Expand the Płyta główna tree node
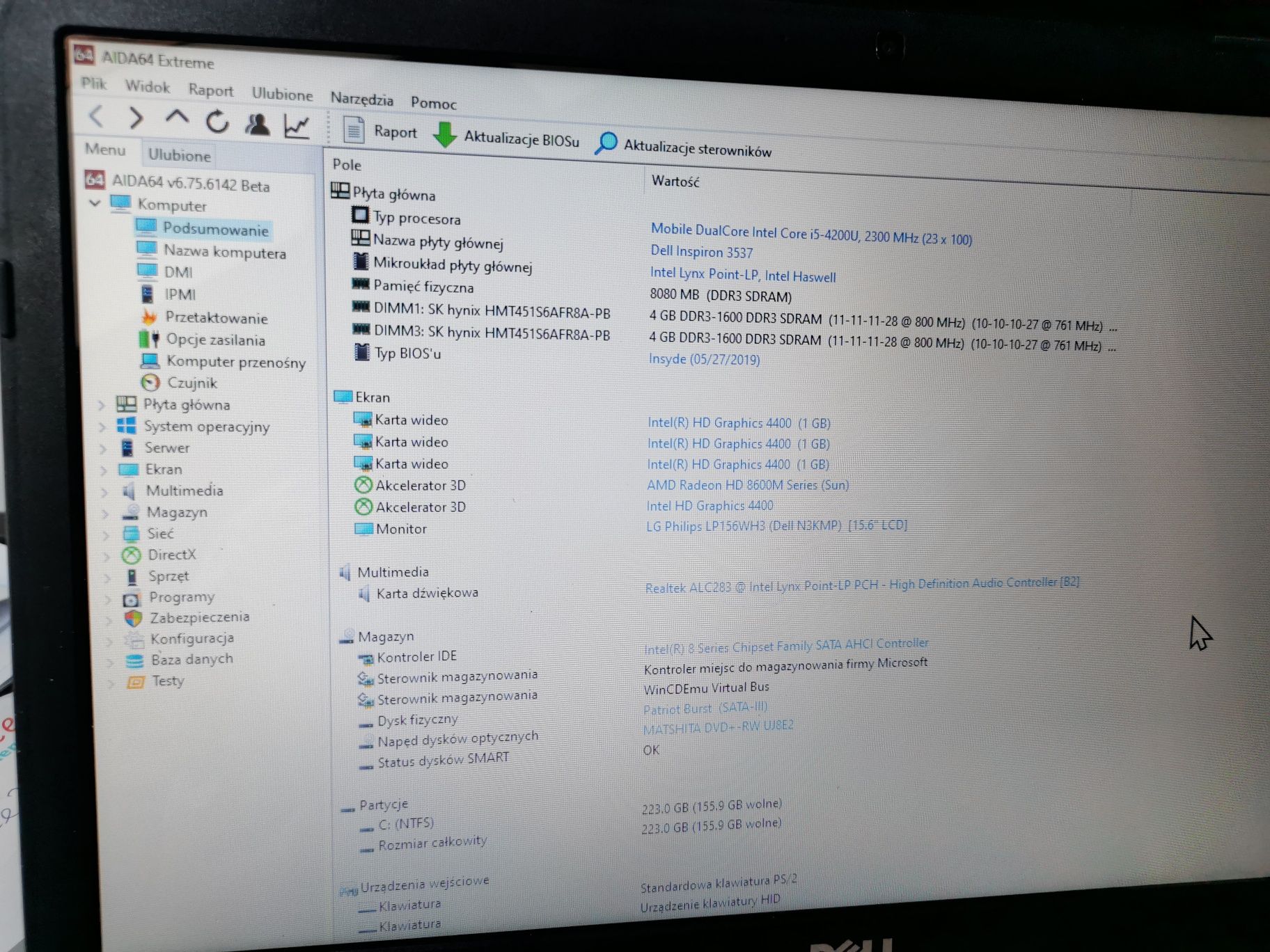 click(102, 404)
